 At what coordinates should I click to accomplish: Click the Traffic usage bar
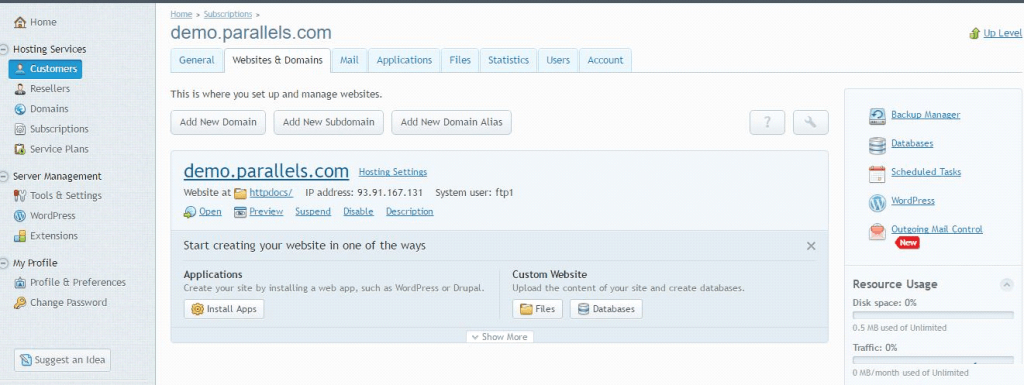933,360
